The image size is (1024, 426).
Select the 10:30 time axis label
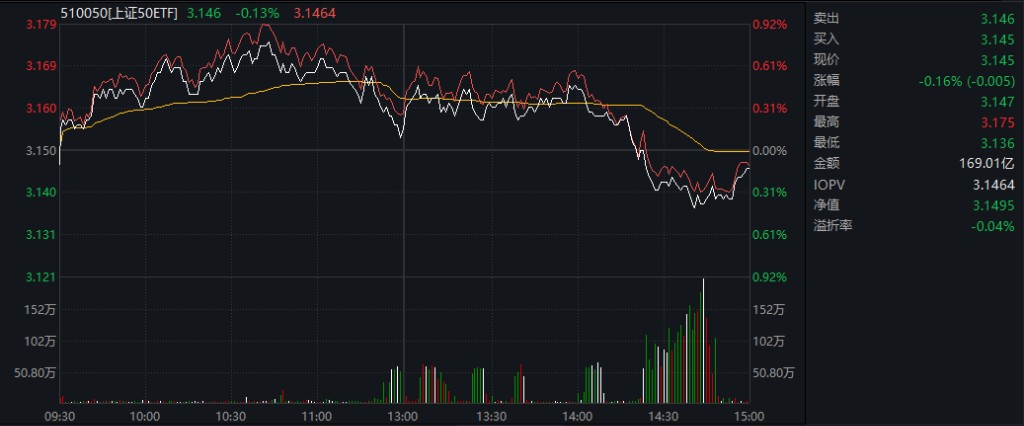pyautogui.click(x=231, y=416)
